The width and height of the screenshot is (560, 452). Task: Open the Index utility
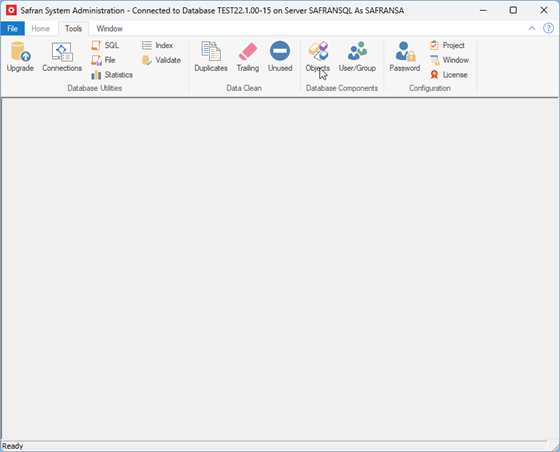tap(157, 45)
